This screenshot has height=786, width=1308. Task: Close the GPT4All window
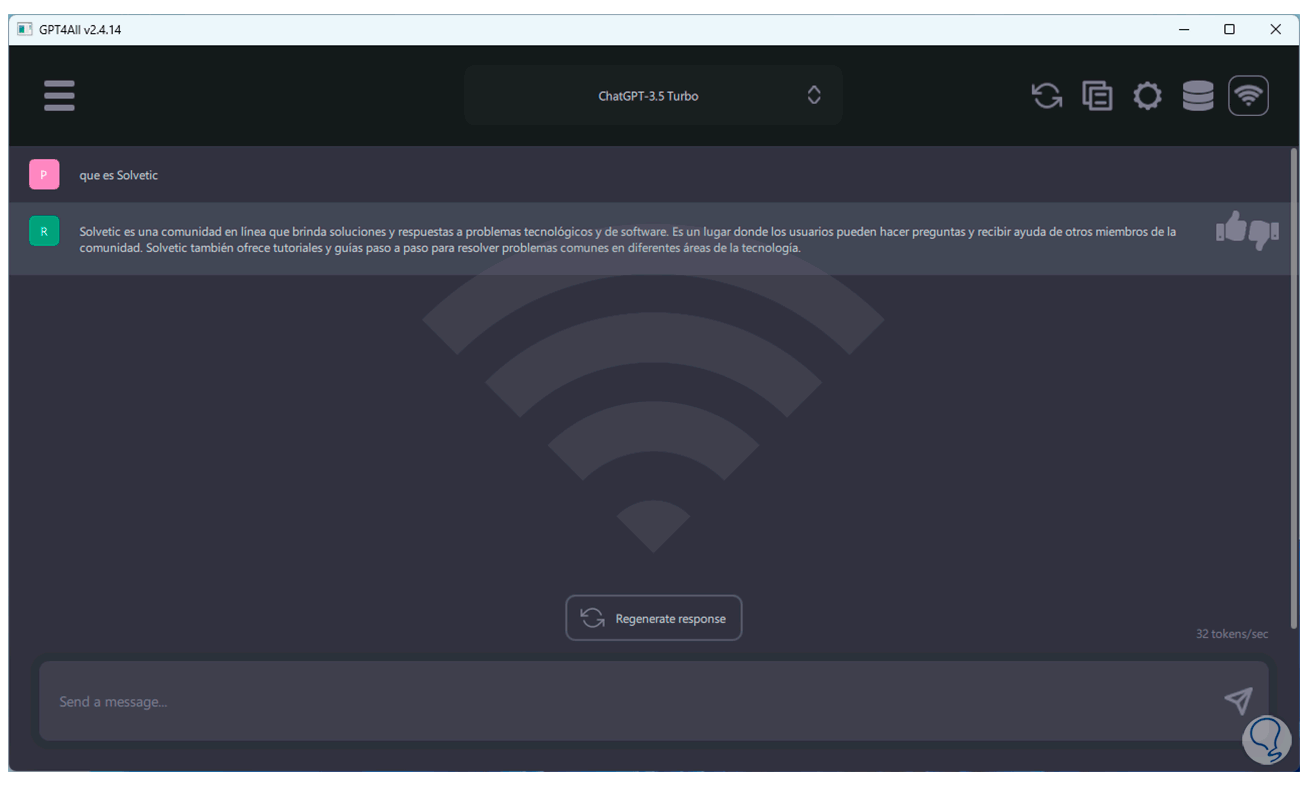[1276, 30]
